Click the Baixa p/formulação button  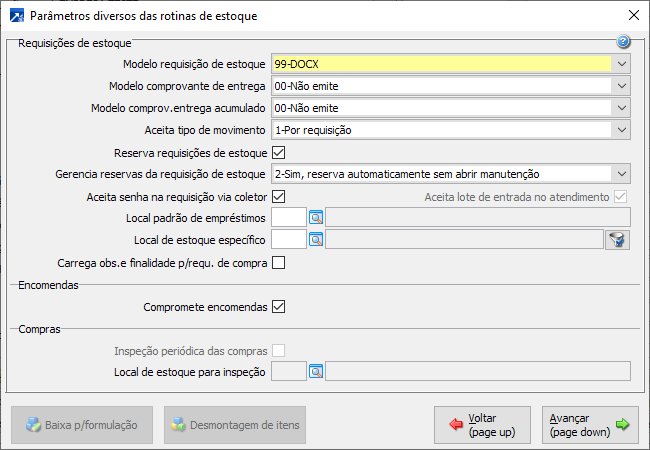click(82, 425)
